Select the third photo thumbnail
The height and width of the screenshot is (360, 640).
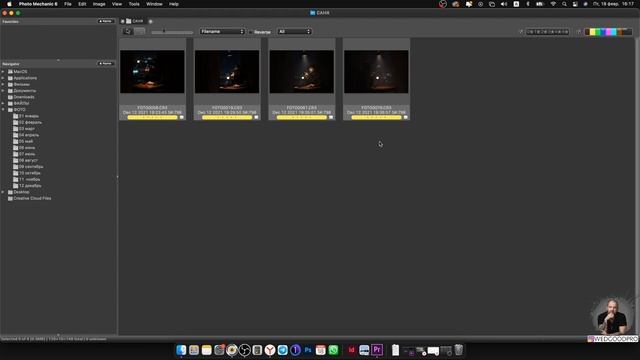[302, 72]
